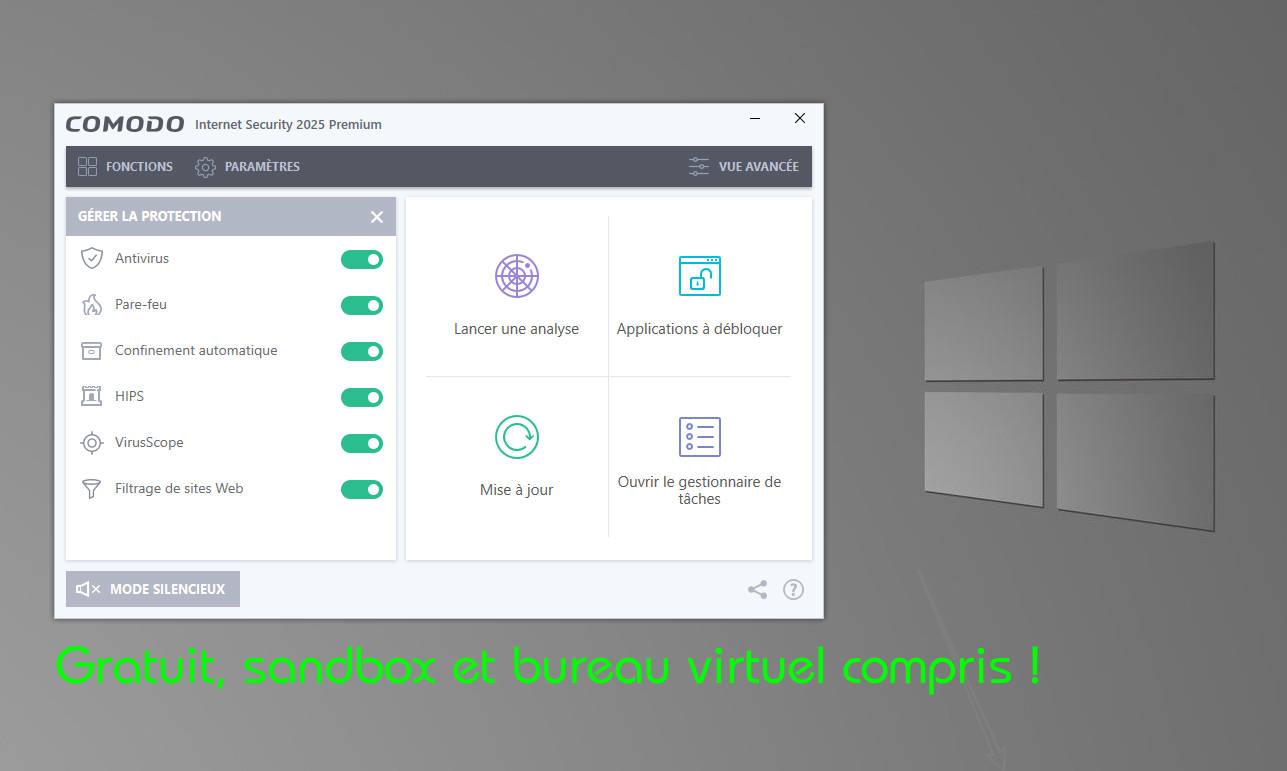Turn off Filtrage de sites Web
Image resolution: width=1287 pixels, height=771 pixels.
(362, 489)
